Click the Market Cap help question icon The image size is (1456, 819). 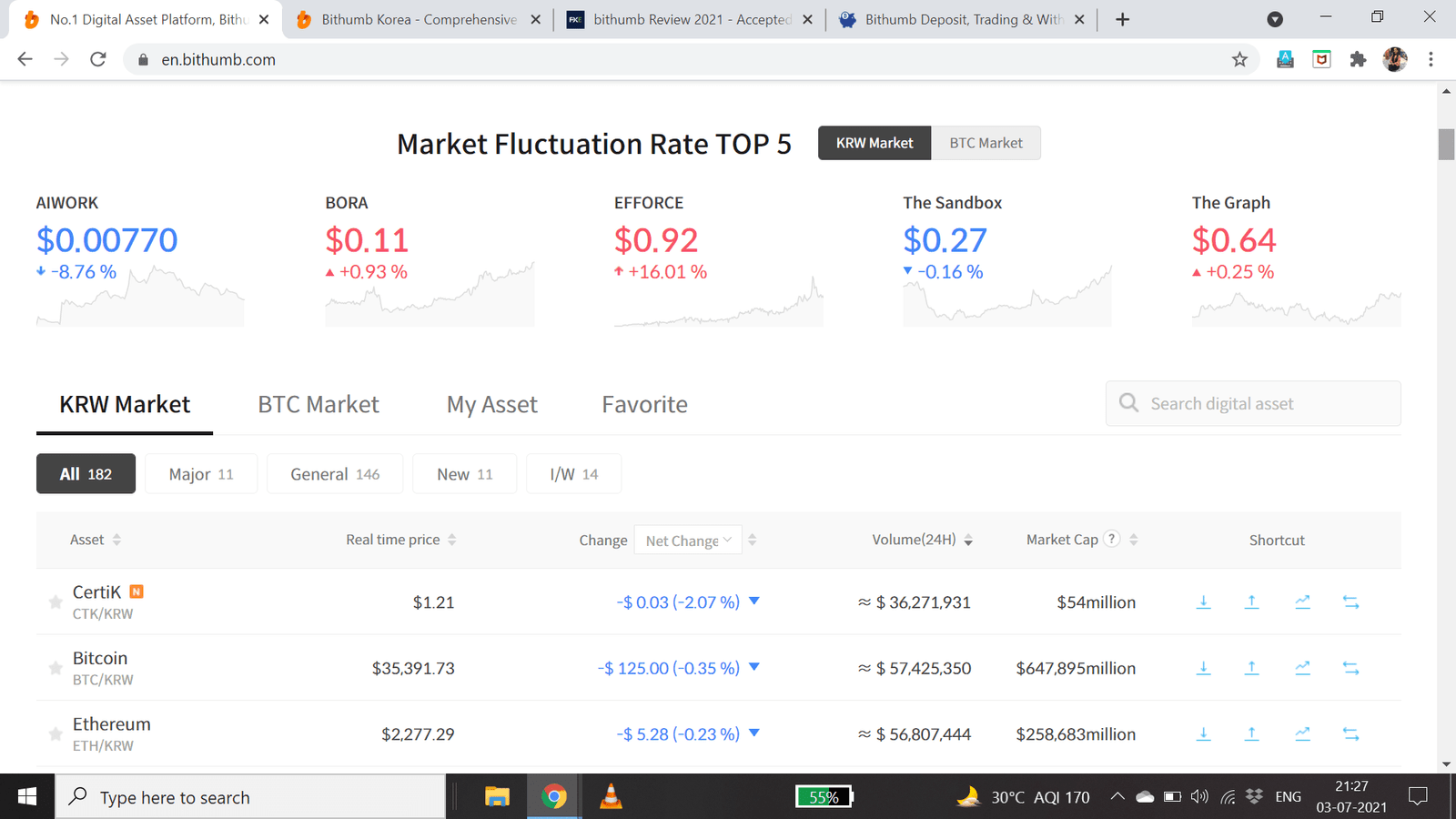point(1111,539)
